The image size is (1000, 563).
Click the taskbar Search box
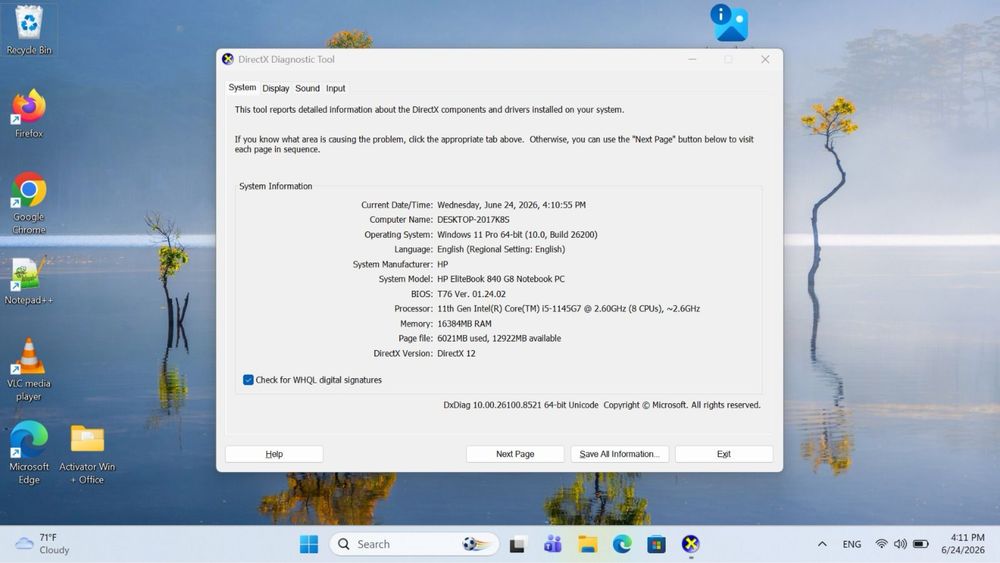point(414,544)
